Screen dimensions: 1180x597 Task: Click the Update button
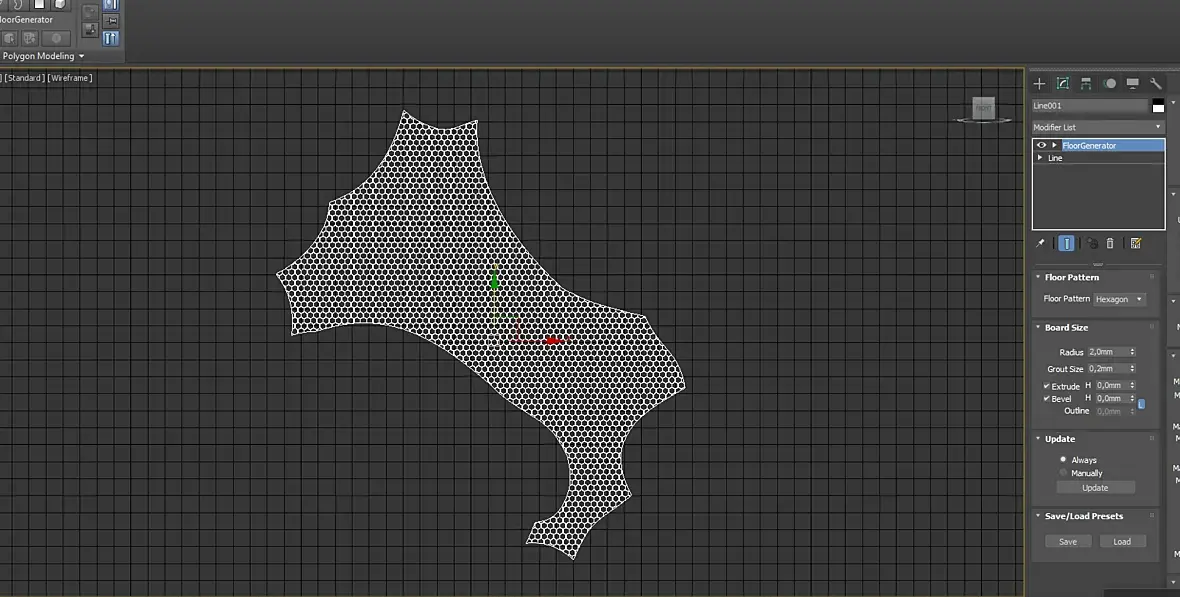(x=1095, y=488)
